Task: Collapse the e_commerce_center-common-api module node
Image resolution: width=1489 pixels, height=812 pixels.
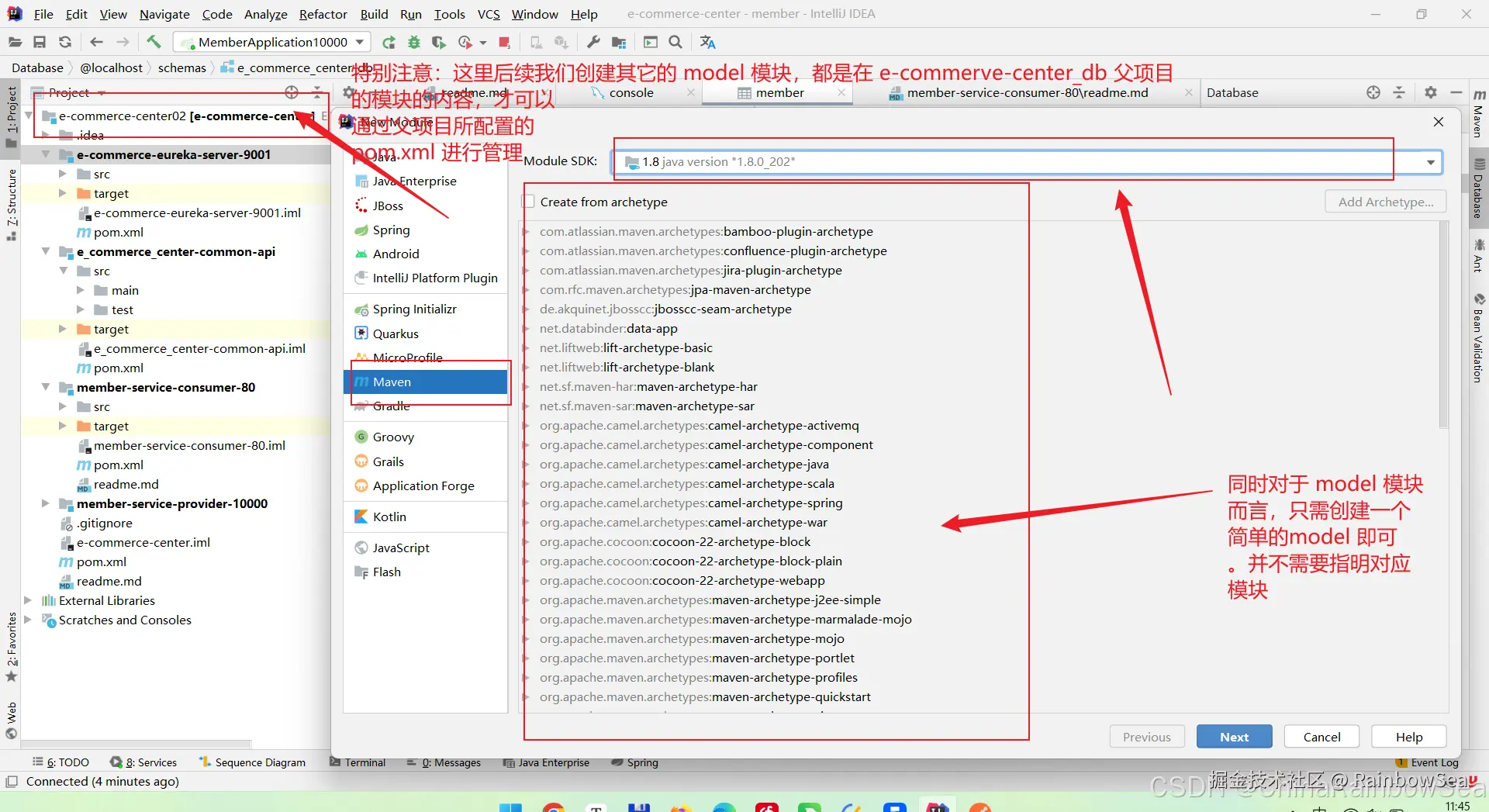Action: pyautogui.click(x=46, y=251)
